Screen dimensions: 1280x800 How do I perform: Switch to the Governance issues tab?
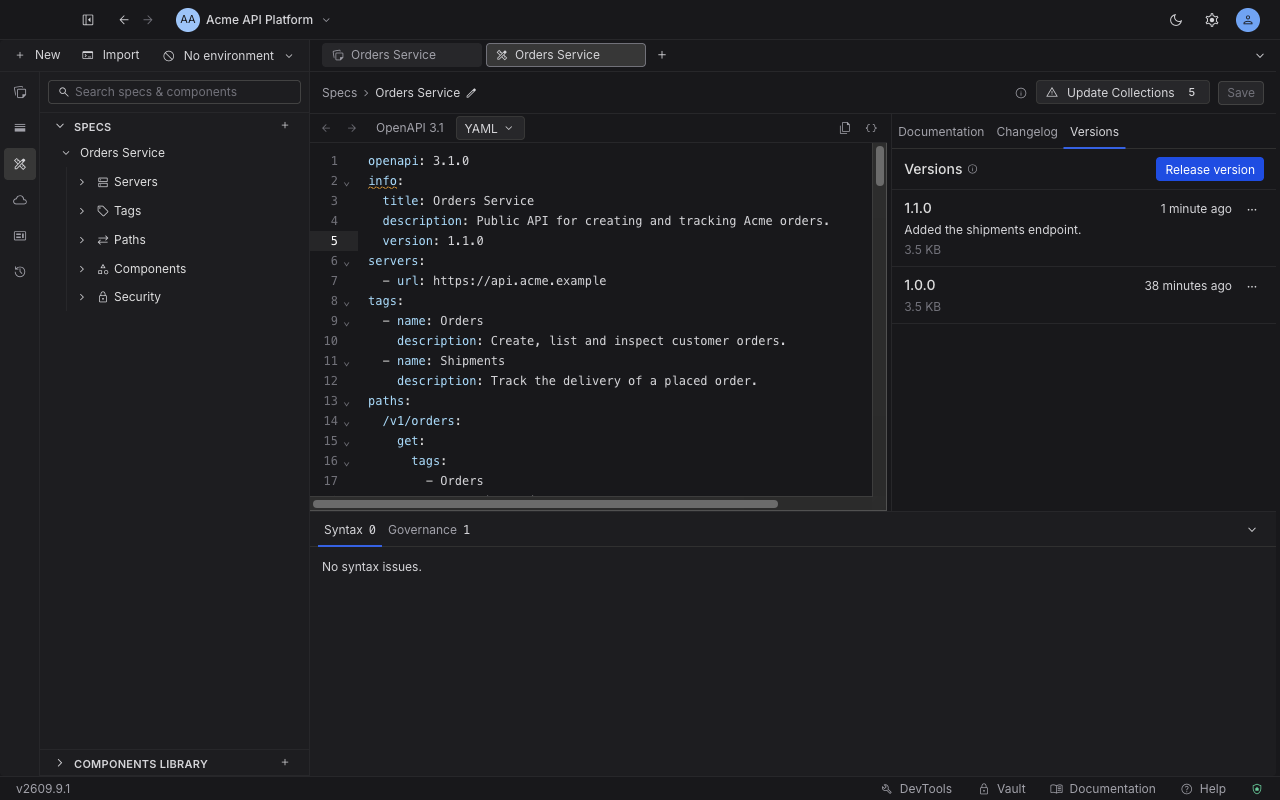point(428,530)
